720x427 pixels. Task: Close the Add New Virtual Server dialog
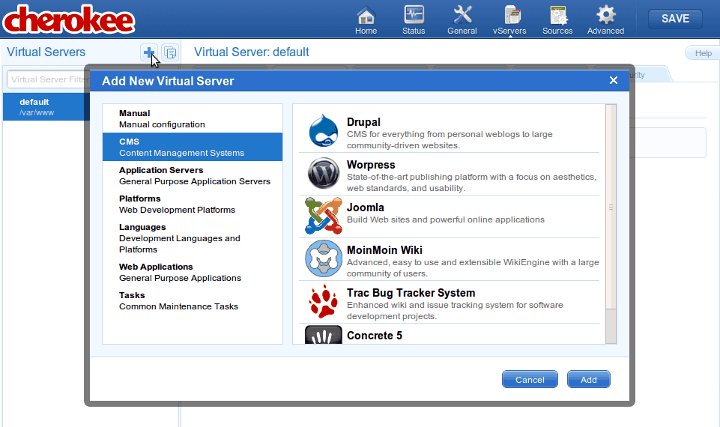coord(614,80)
